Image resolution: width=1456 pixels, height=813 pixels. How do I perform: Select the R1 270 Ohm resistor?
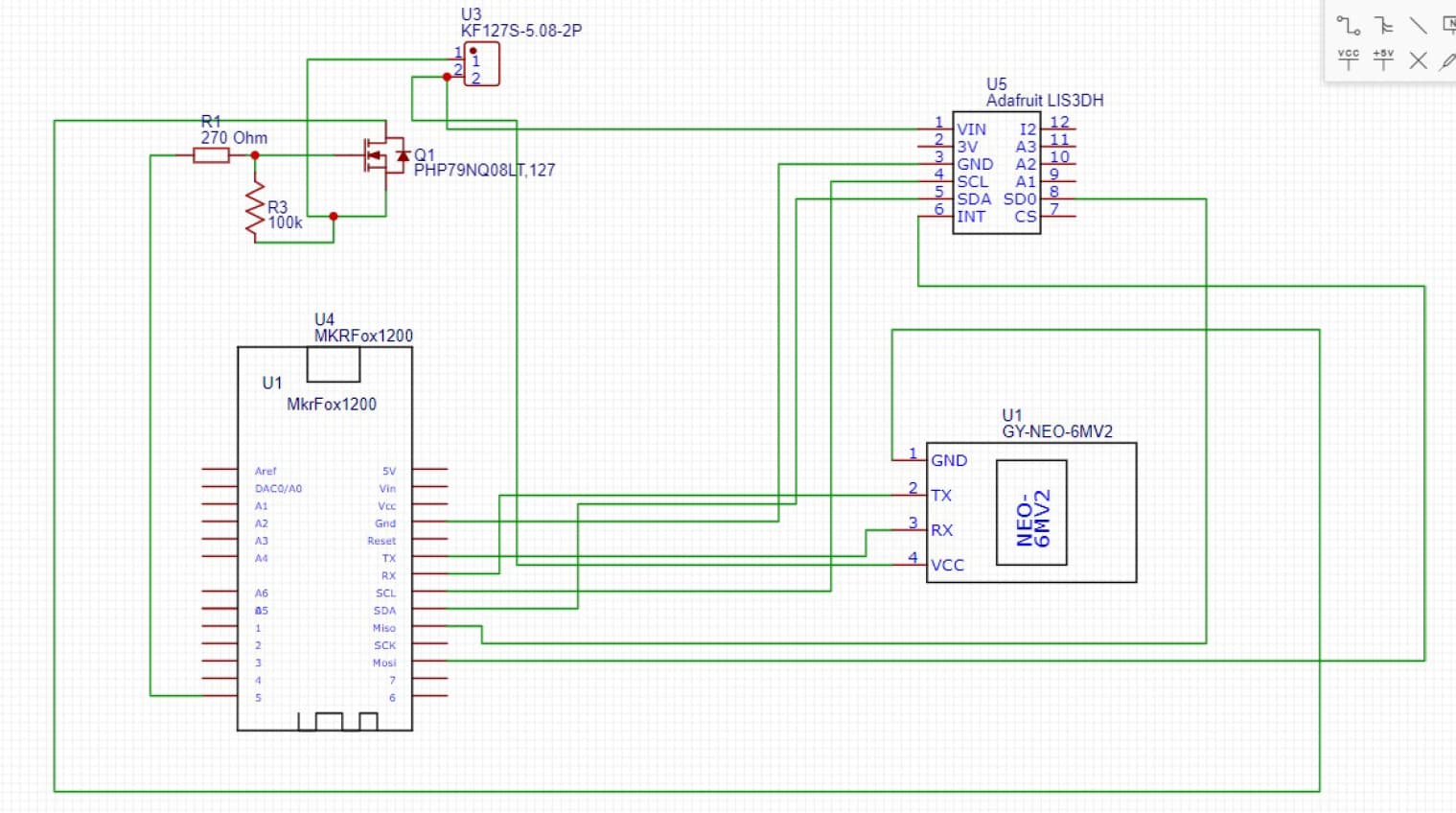click(211, 156)
